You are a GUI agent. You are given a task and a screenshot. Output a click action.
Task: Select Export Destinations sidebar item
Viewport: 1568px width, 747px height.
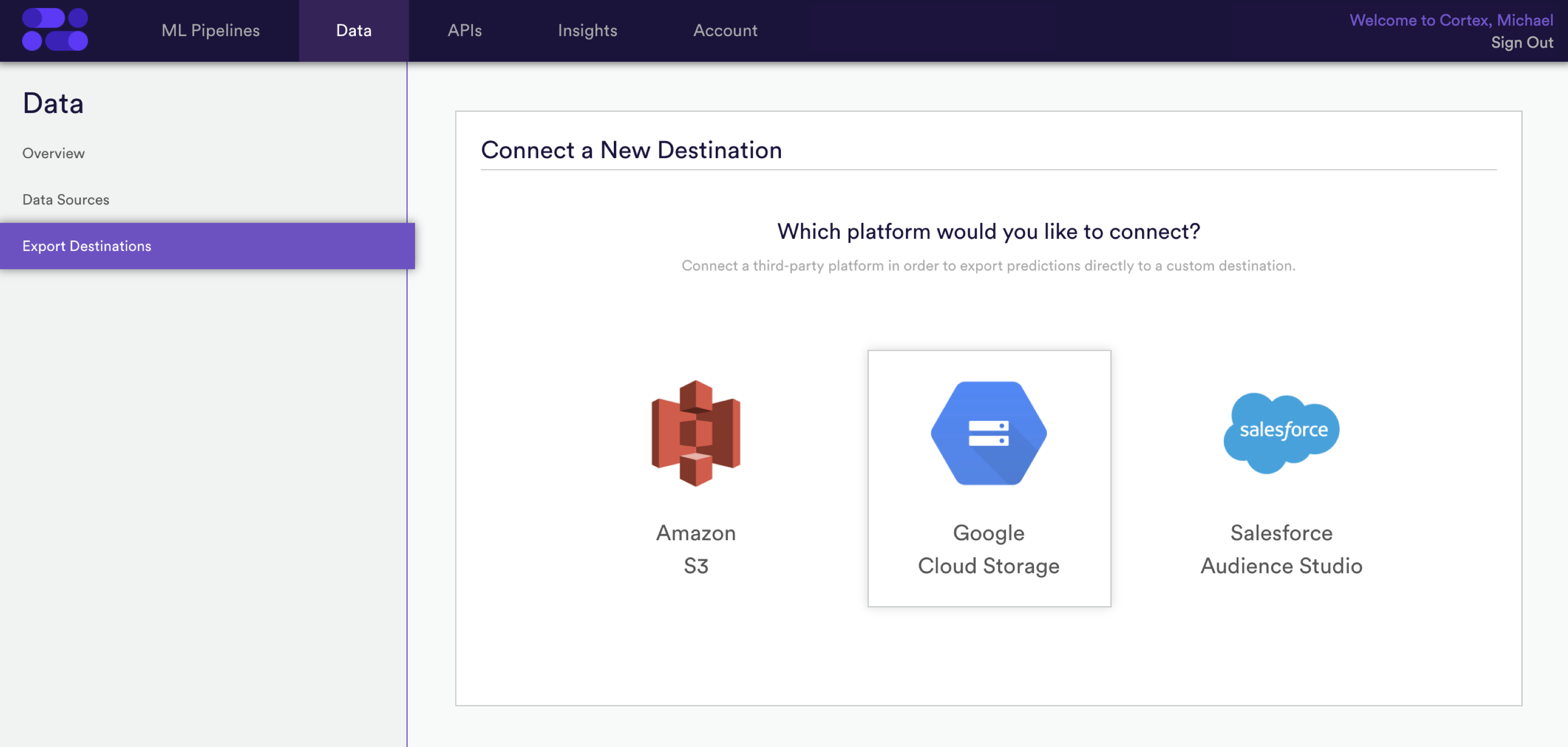(207, 246)
